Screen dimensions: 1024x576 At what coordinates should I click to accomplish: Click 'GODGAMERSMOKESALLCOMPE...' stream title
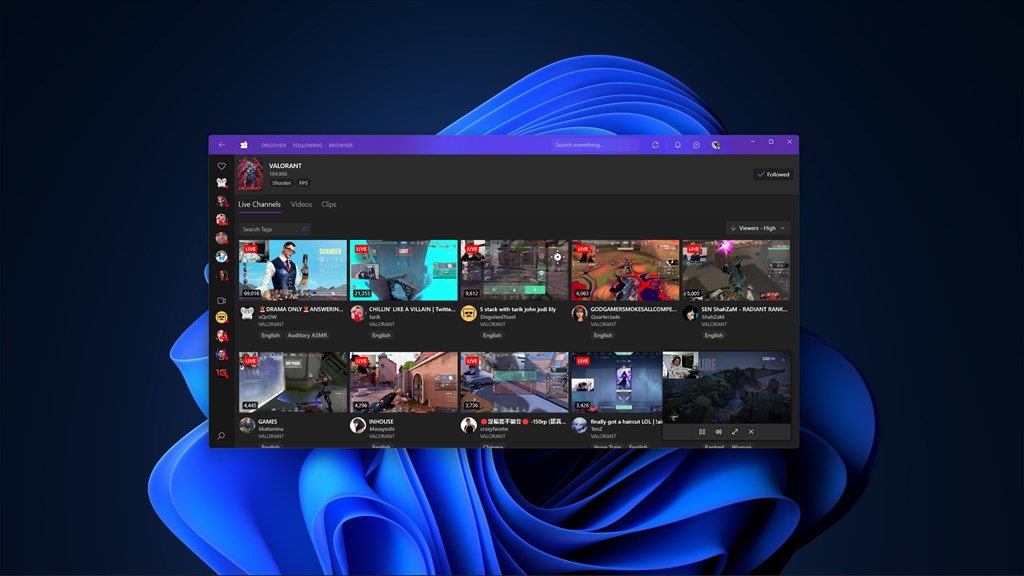[x=633, y=309]
